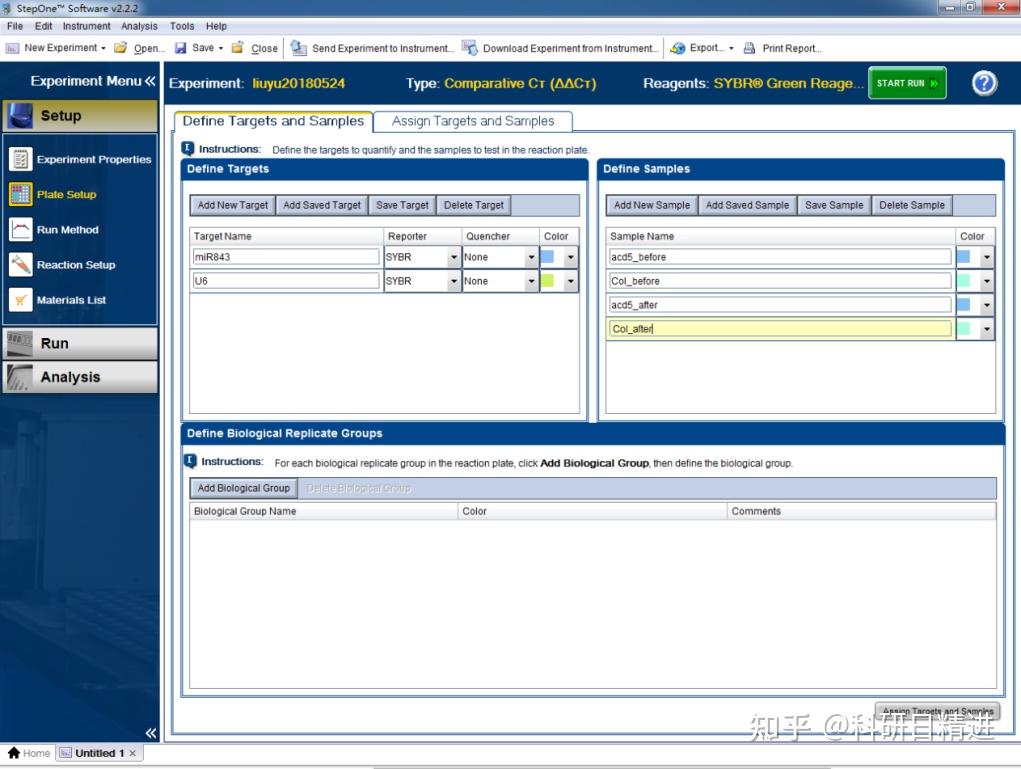The width and height of the screenshot is (1021, 769).
Task: Click the miR843 target name field
Action: point(285,257)
